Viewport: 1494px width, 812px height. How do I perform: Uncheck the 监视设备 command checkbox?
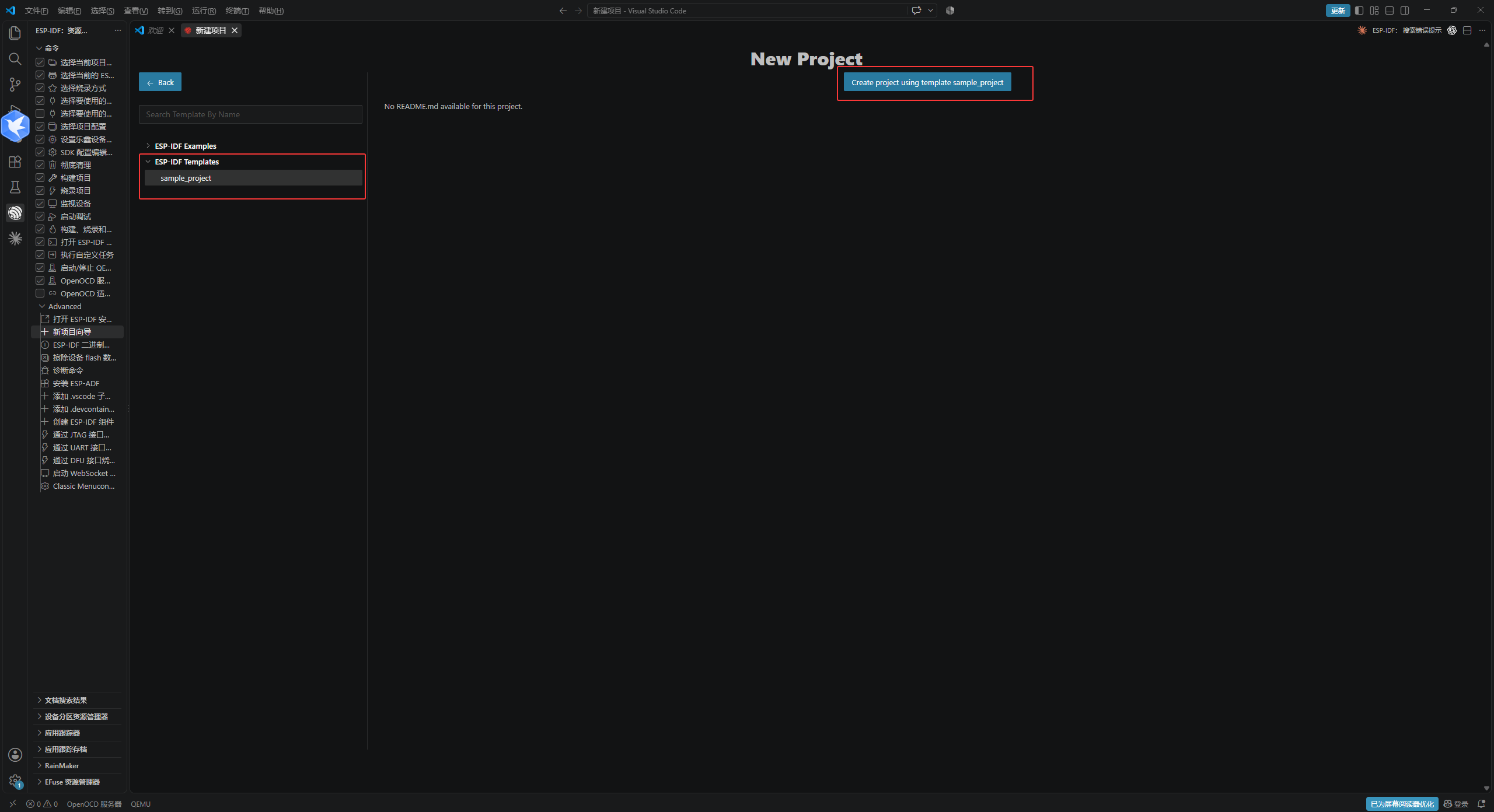click(x=40, y=204)
